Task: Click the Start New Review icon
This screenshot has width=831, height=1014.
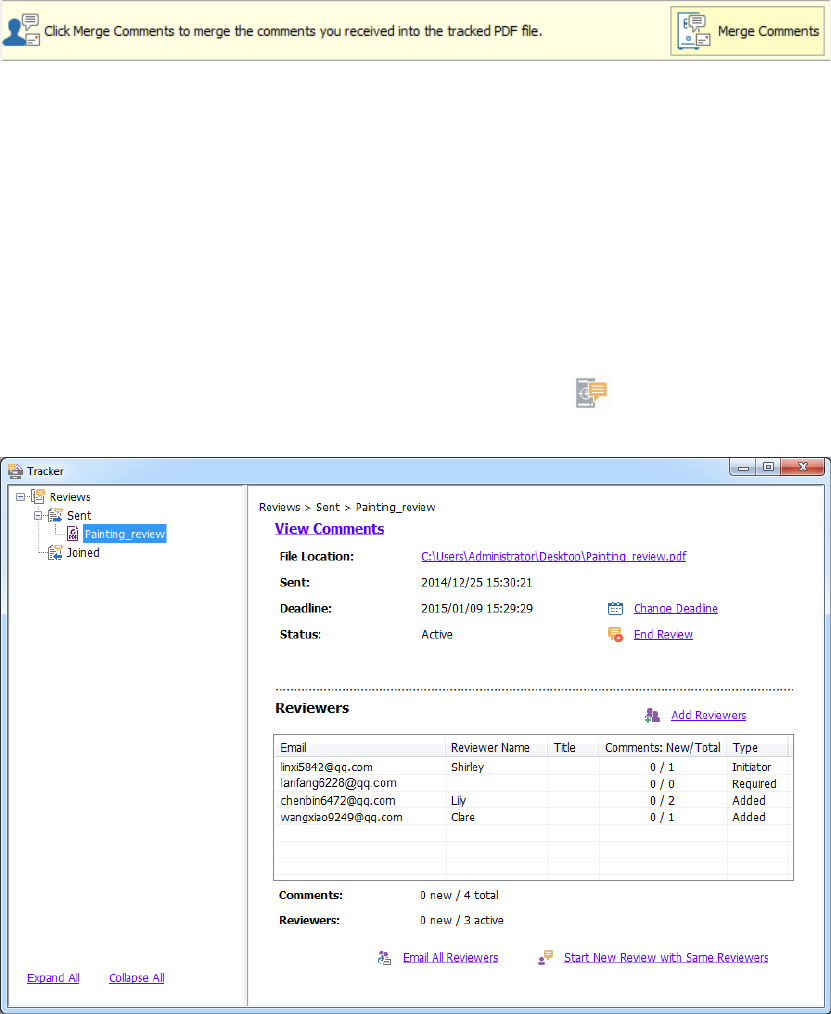Action: click(x=546, y=958)
